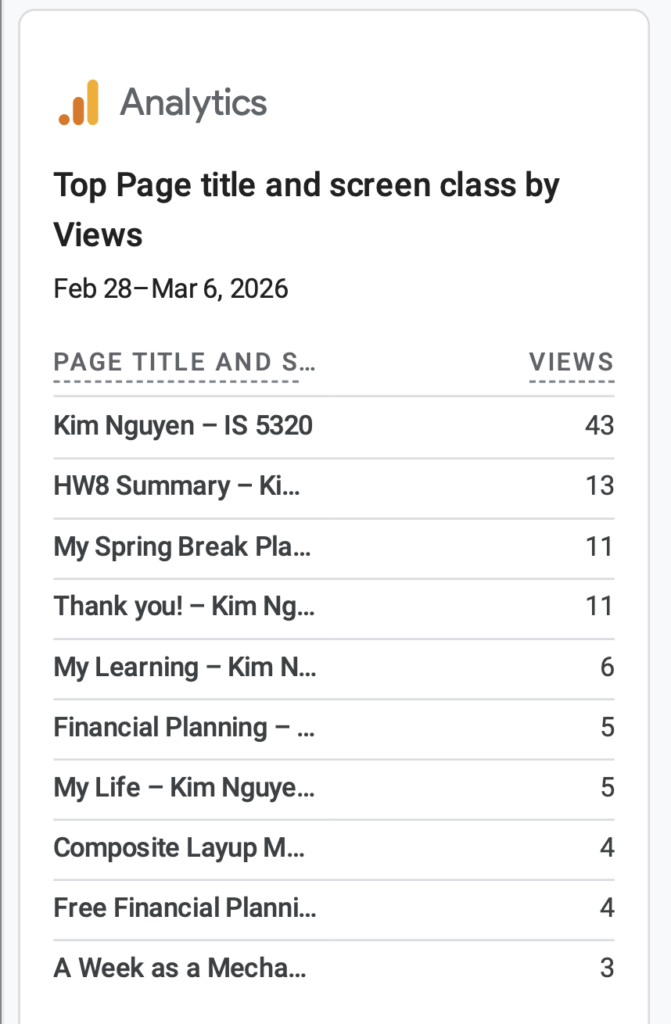Click the Views column header
Screen dimensions: 671x1024
[571, 362]
